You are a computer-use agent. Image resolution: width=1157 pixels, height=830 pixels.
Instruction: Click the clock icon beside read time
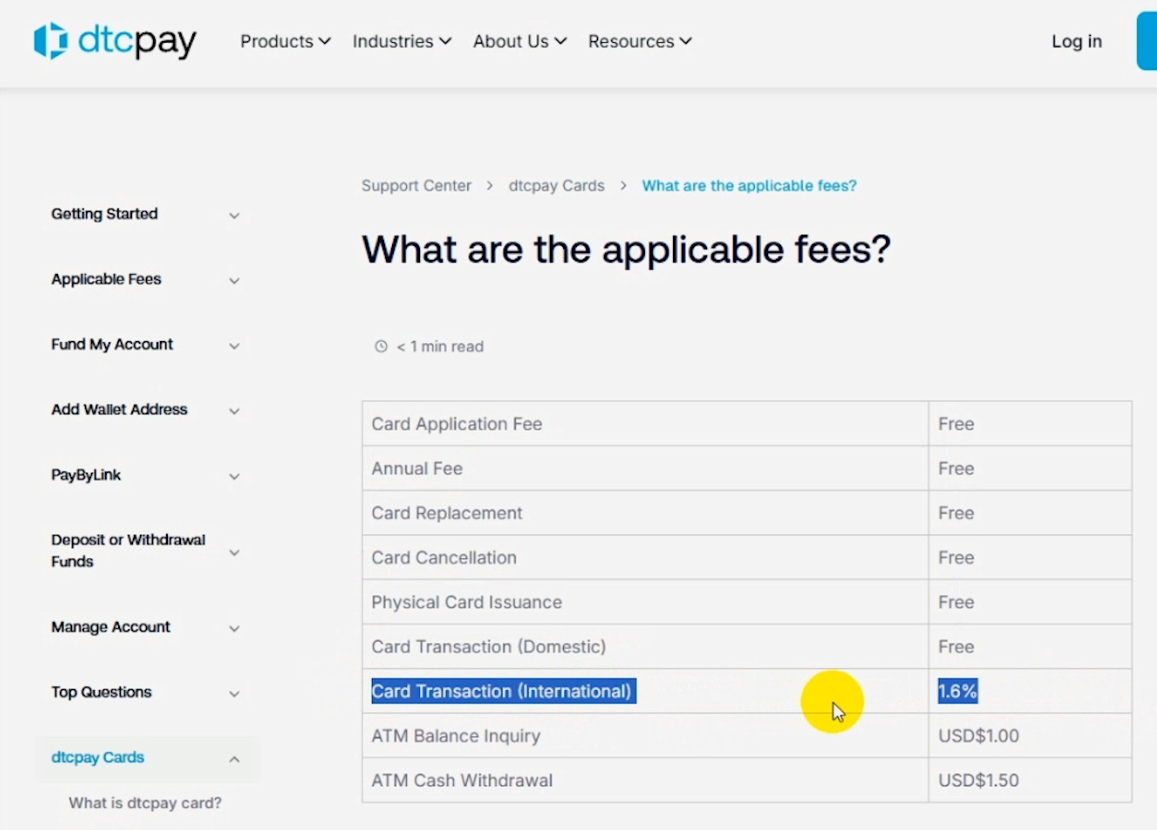[x=381, y=347]
